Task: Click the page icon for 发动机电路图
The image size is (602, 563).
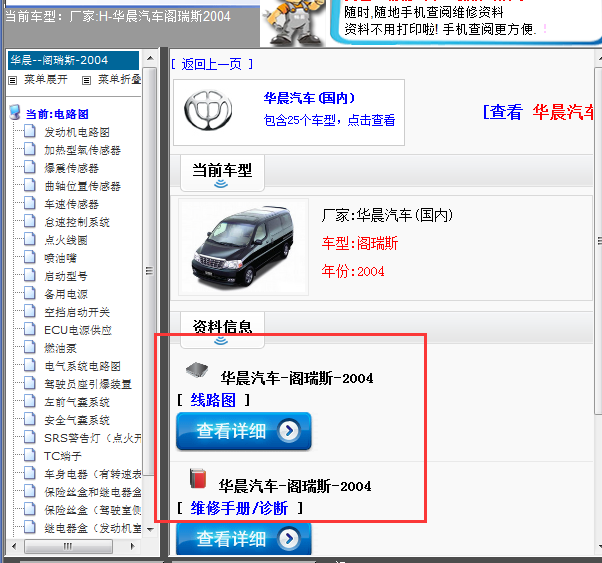Action: pos(30,131)
